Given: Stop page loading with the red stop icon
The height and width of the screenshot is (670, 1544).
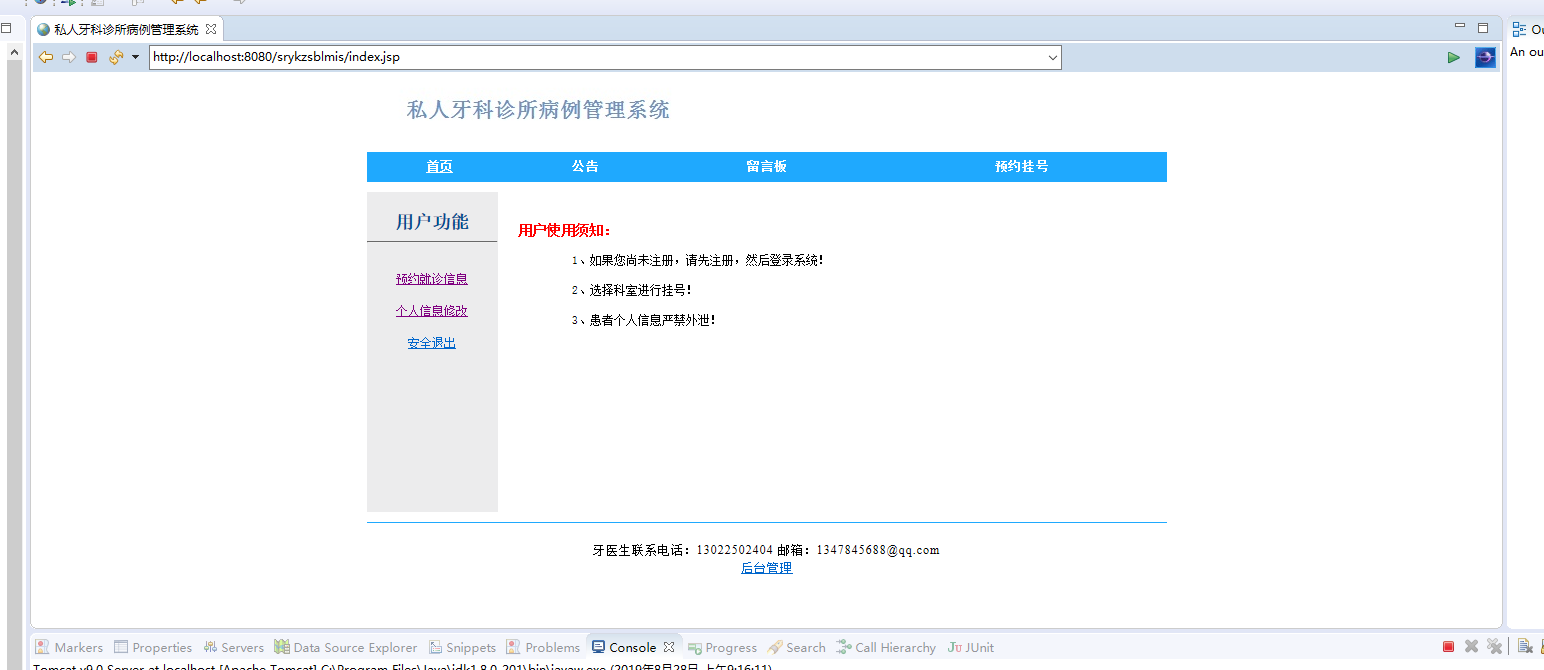Looking at the screenshot, I should tap(91, 57).
